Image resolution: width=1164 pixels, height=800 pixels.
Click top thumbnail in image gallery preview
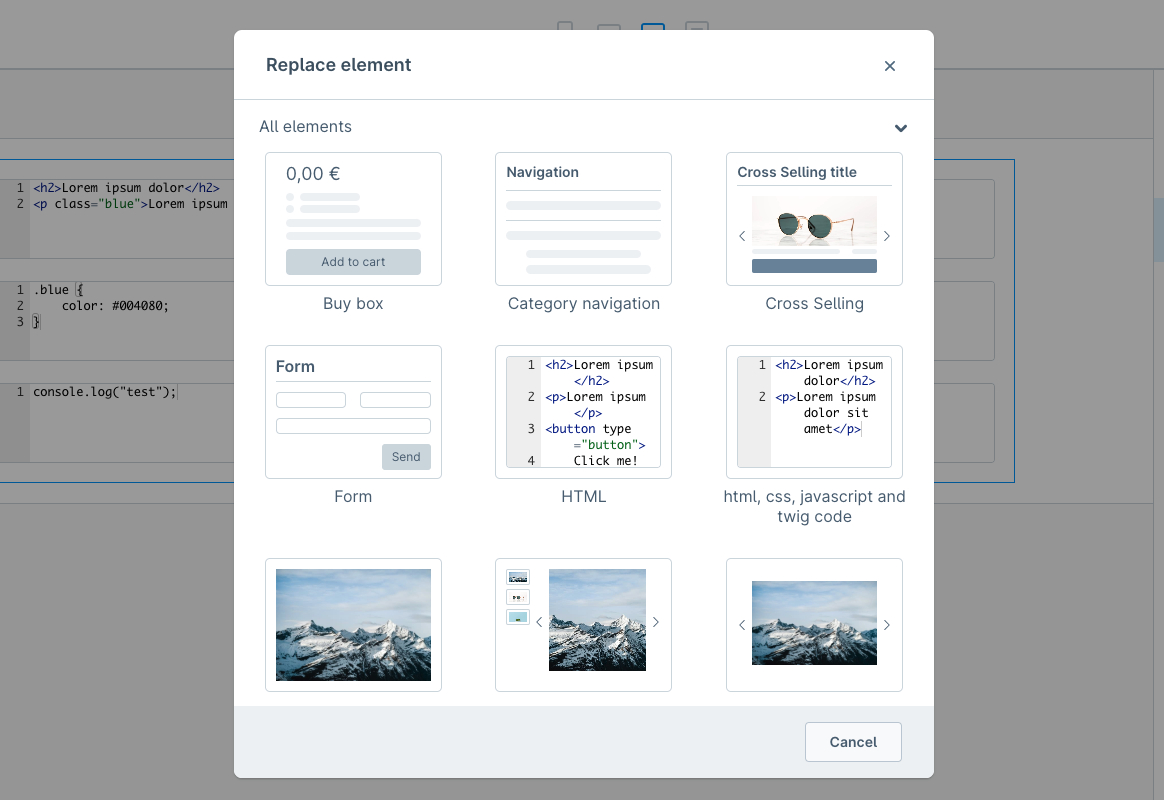(517, 577)
